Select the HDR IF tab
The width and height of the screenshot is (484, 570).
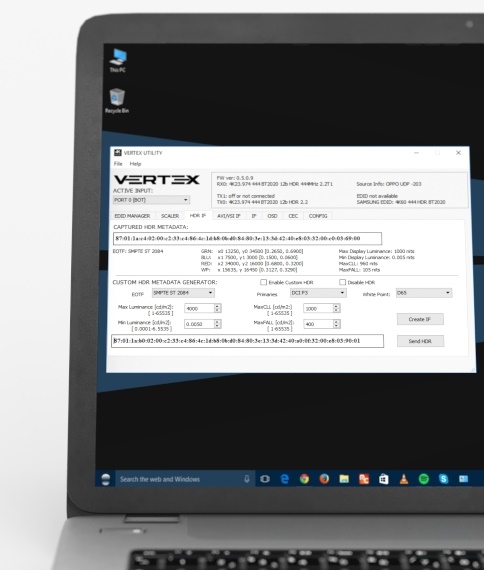[x=198, y=216]
